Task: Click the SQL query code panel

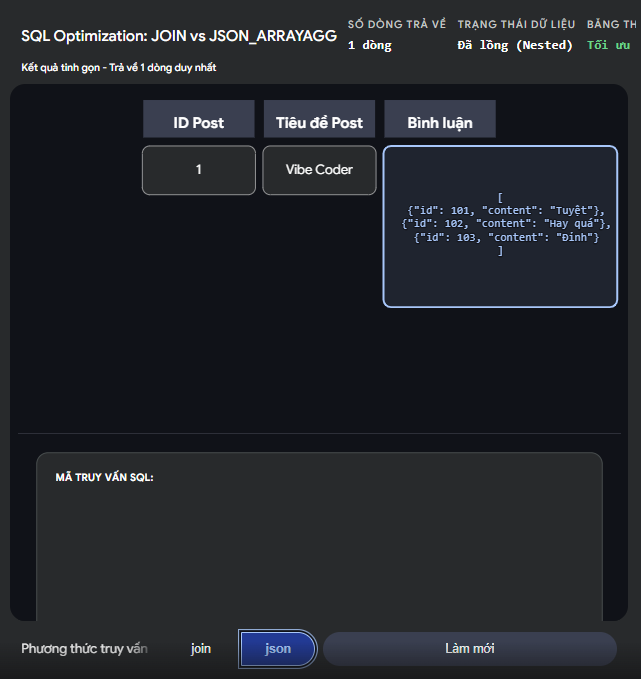Action: click(320, 537)
